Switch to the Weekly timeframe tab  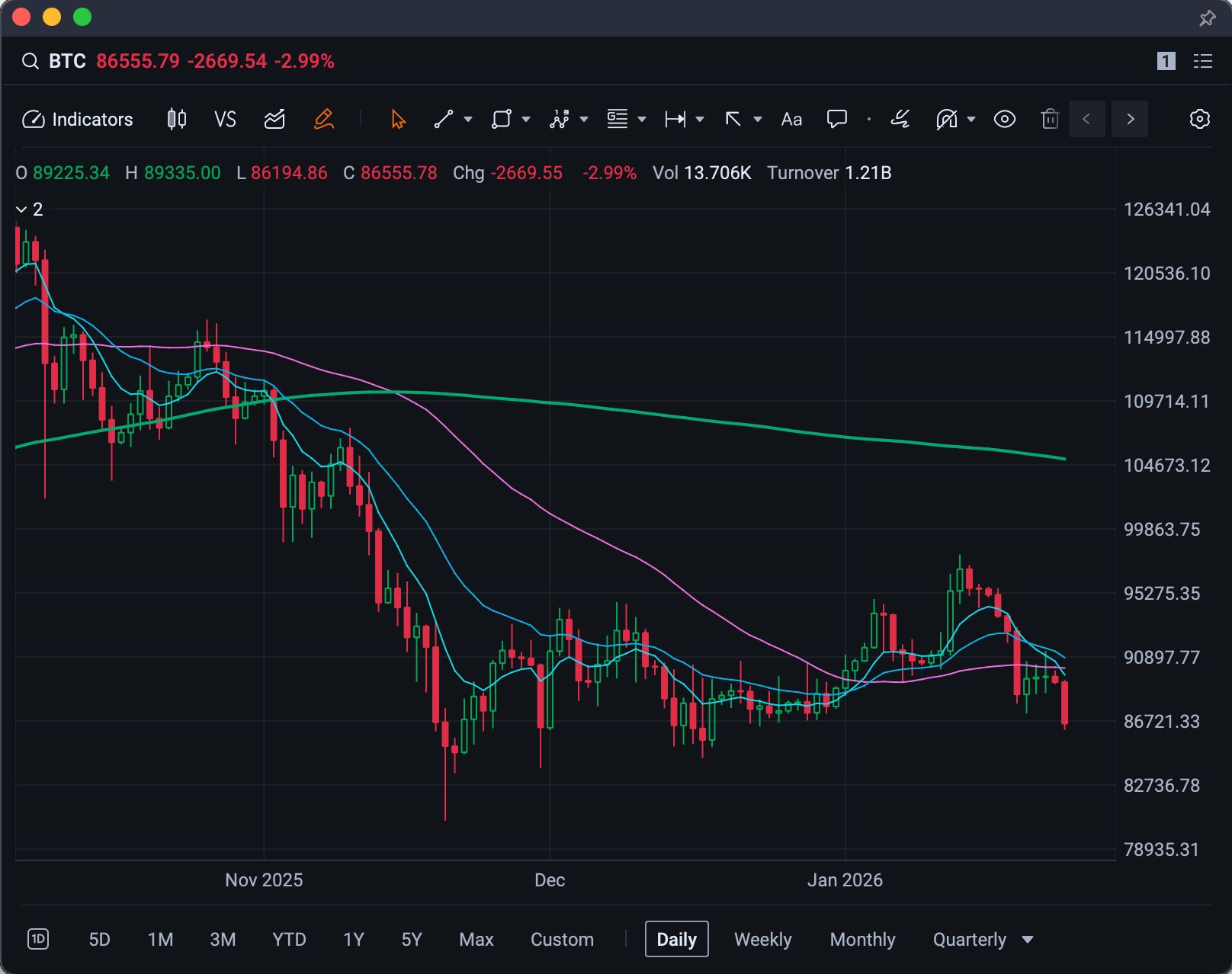tap(762, 939)
